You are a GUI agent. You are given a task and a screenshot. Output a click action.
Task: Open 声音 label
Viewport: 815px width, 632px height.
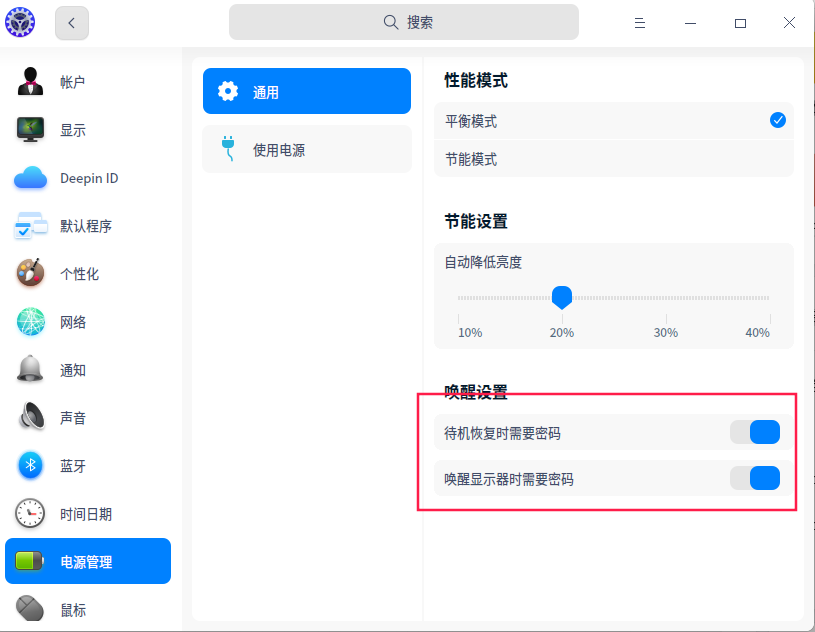(73, 418)
